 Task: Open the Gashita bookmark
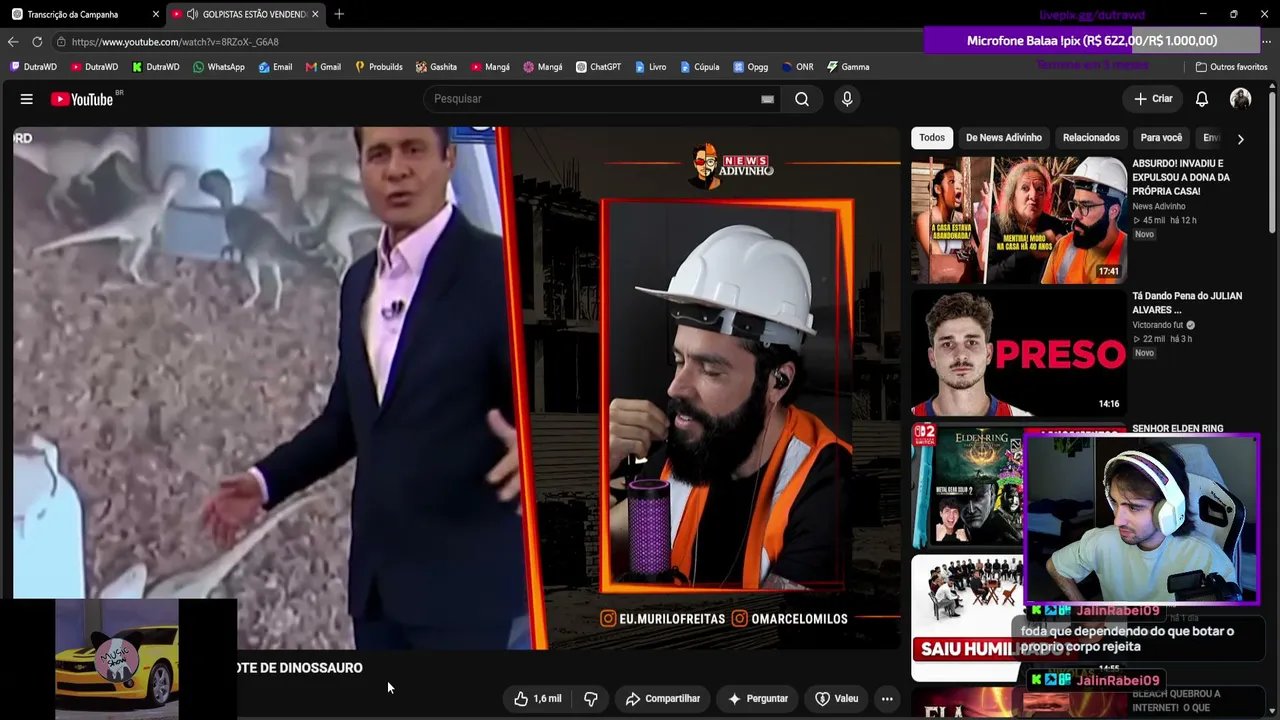pos(436,67)
